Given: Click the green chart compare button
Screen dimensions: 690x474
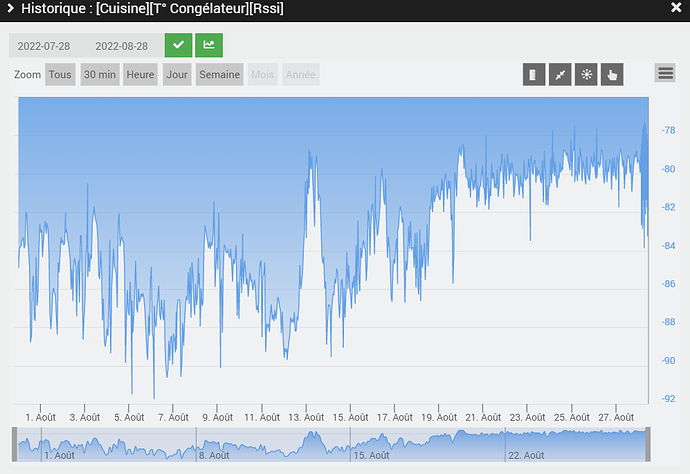Looking at the screenshot, I should tap(209, 45).
